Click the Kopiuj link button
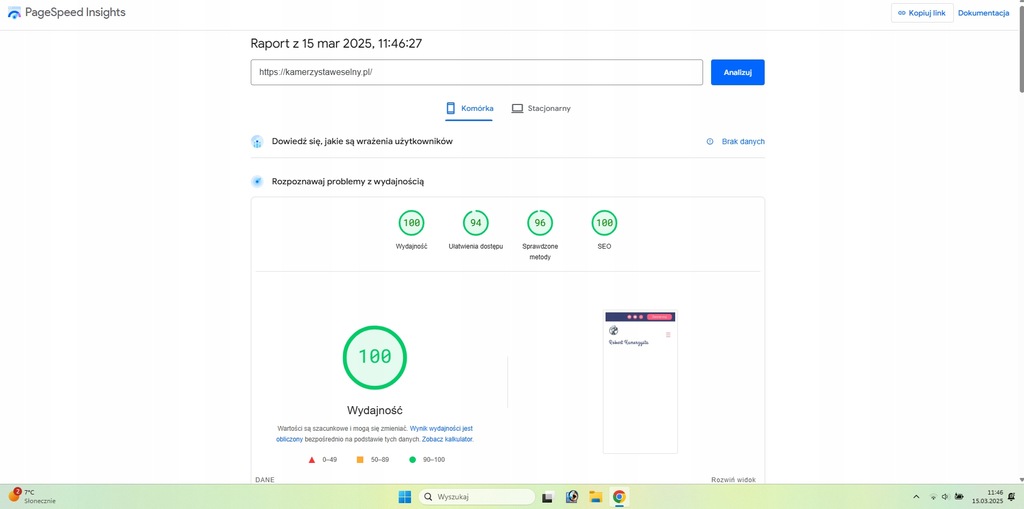Viewport: 1024px width, 509px height. [x=921, y=13]
